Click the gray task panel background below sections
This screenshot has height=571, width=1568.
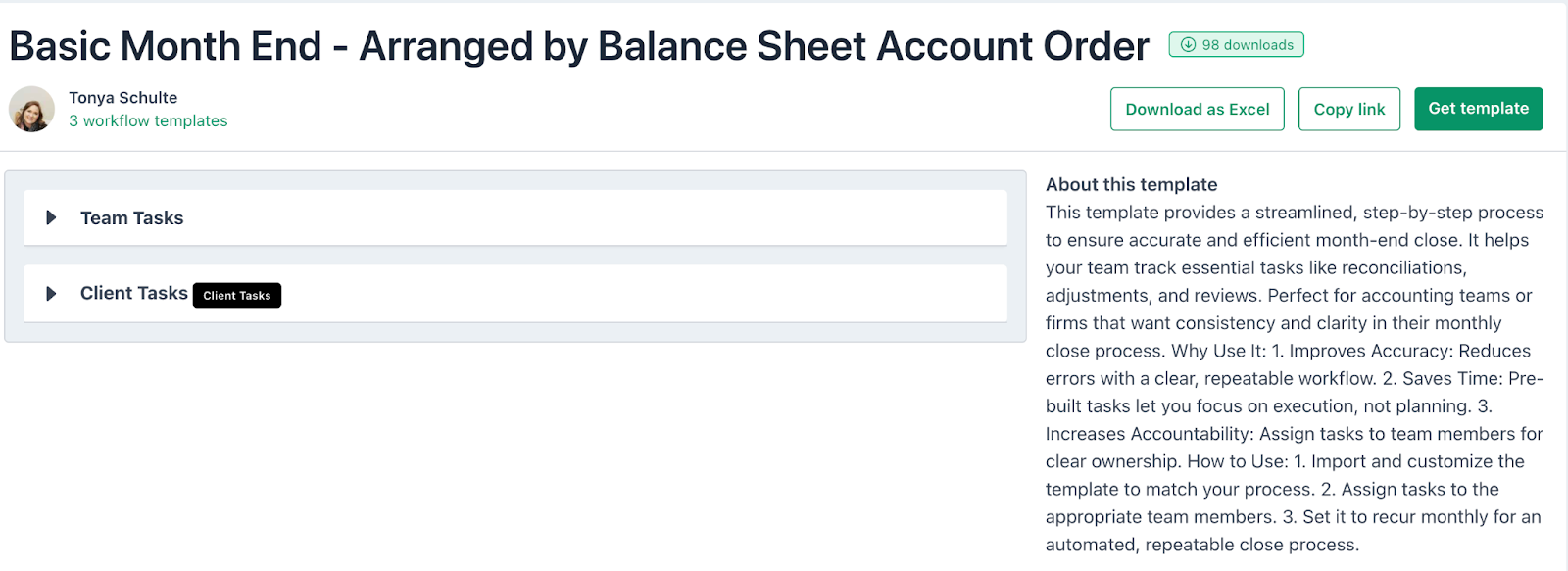point(515,332)
